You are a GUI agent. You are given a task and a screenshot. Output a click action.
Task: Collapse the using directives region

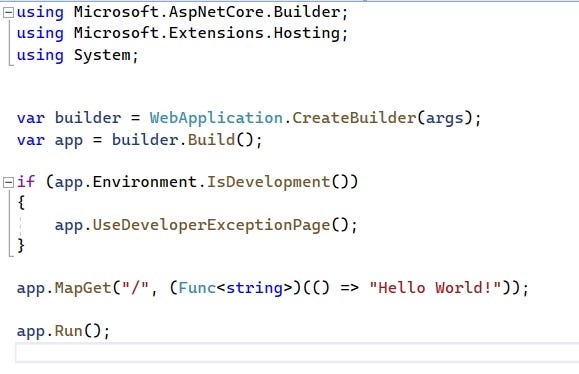[8, 13]
